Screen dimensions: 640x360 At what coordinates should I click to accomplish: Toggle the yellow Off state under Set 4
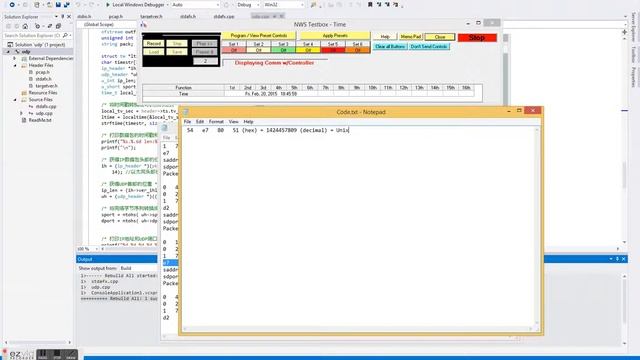pos(308,50)
